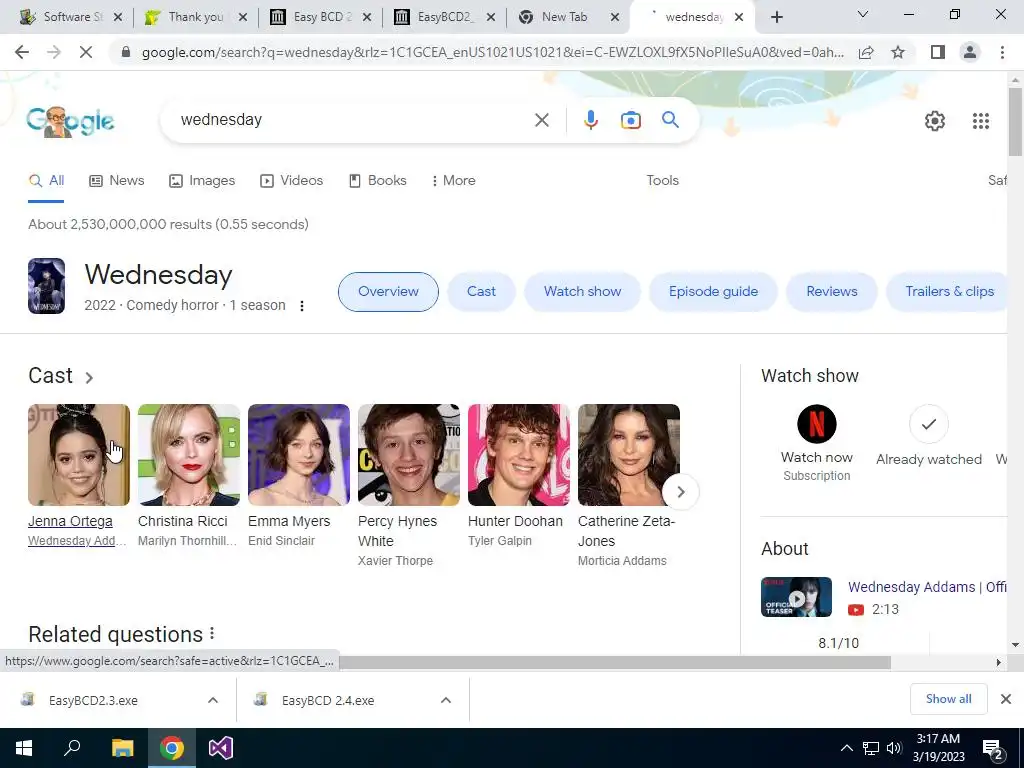Search by image camera icon
Image resolution: width=1024 pixels, height=768 pixels.
click(x=630, y=120)
